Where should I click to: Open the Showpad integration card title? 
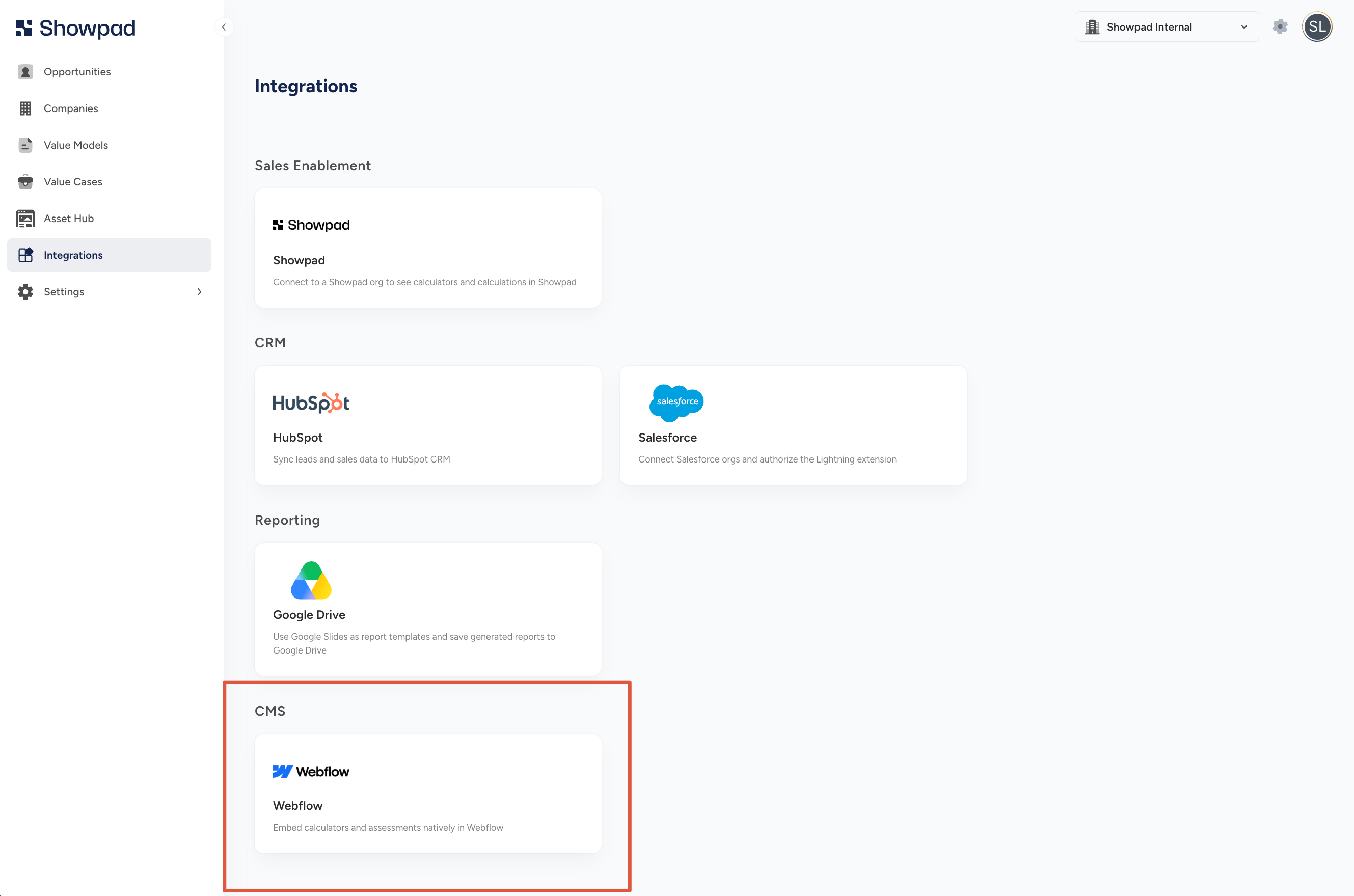(299, 260)
